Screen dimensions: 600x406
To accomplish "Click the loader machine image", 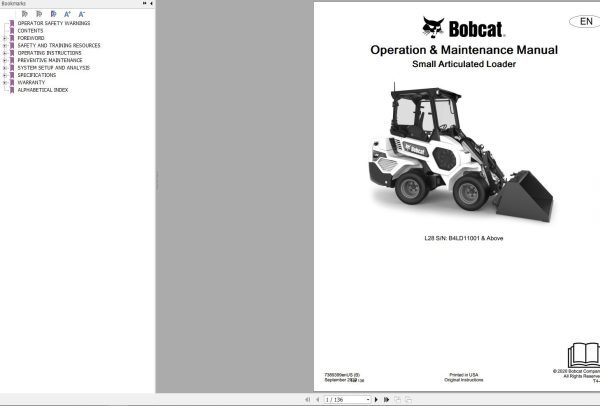I will tap(461, 152).
